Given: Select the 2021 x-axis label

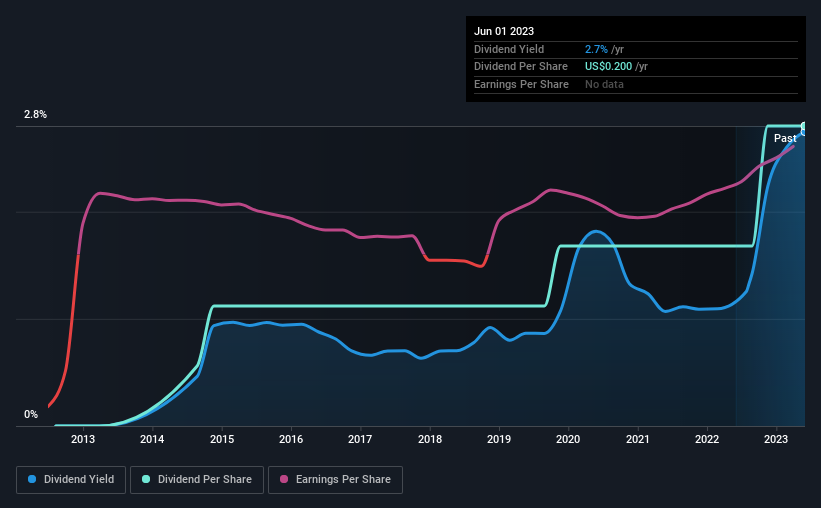Looking at the screenshot, I should (638, 439).
